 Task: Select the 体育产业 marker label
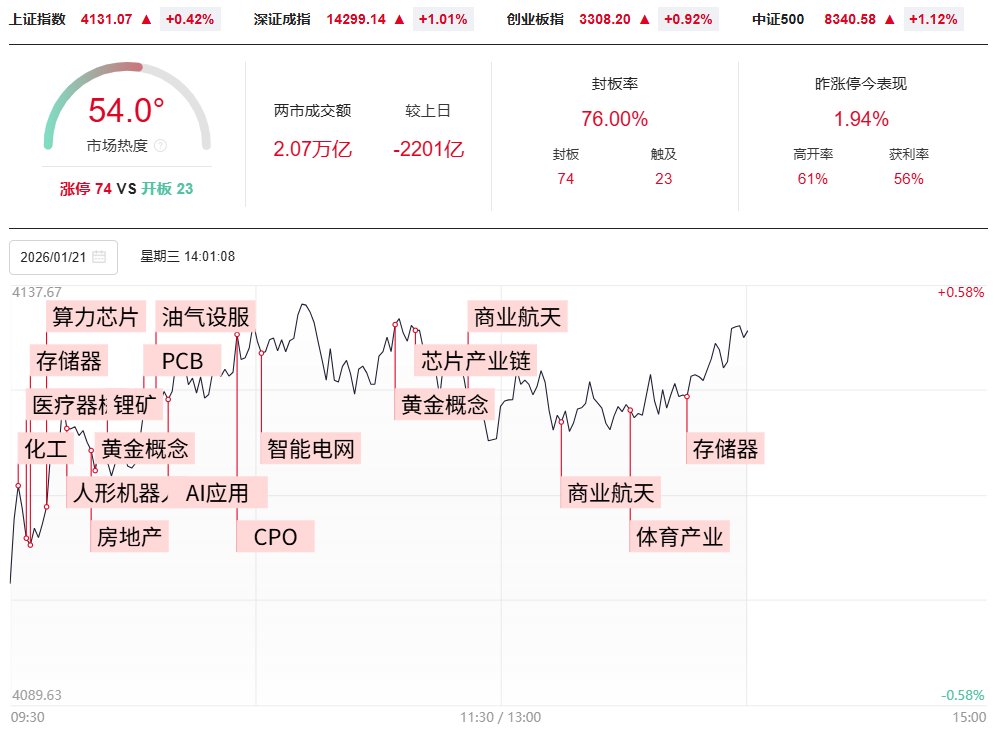click(x=679, y=537)
